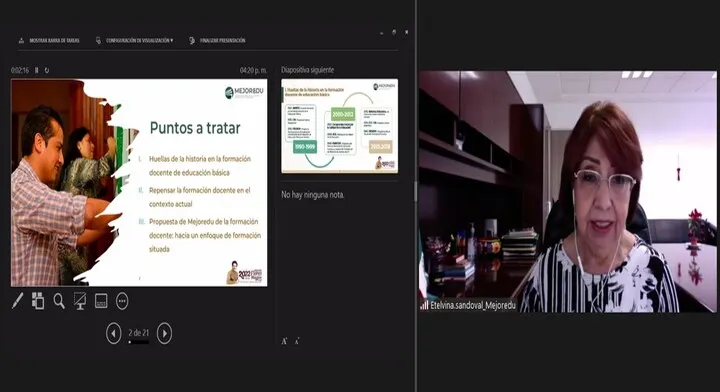Toggle subtitles icon below slide
This screenshot has height=392, width=720.
click(101, 301)
